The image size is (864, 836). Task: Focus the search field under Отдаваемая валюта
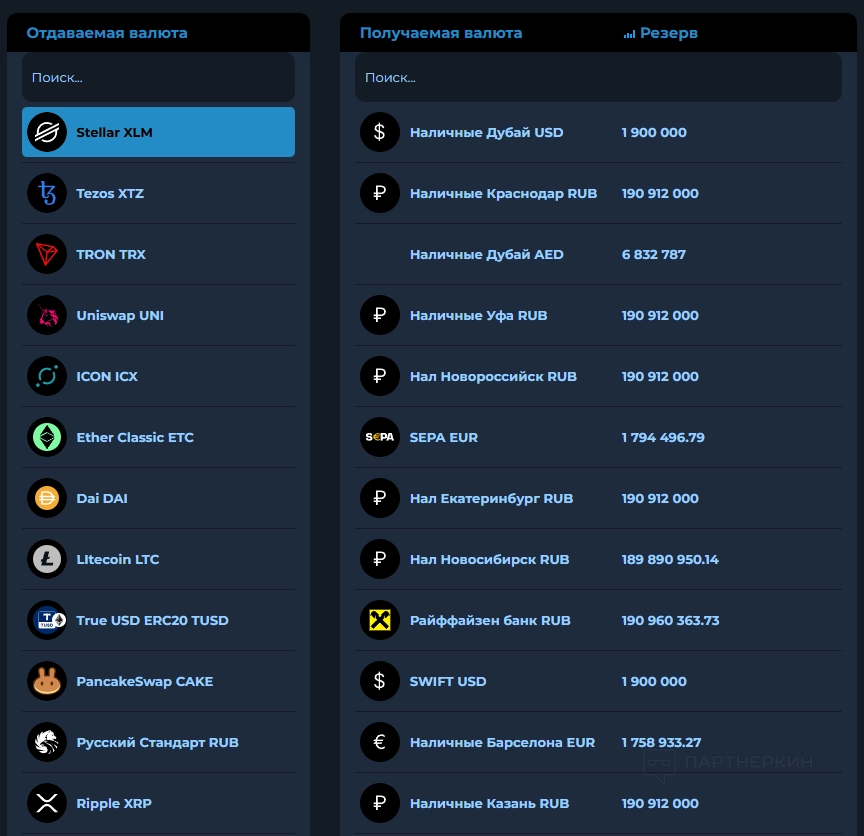[158, 77]
